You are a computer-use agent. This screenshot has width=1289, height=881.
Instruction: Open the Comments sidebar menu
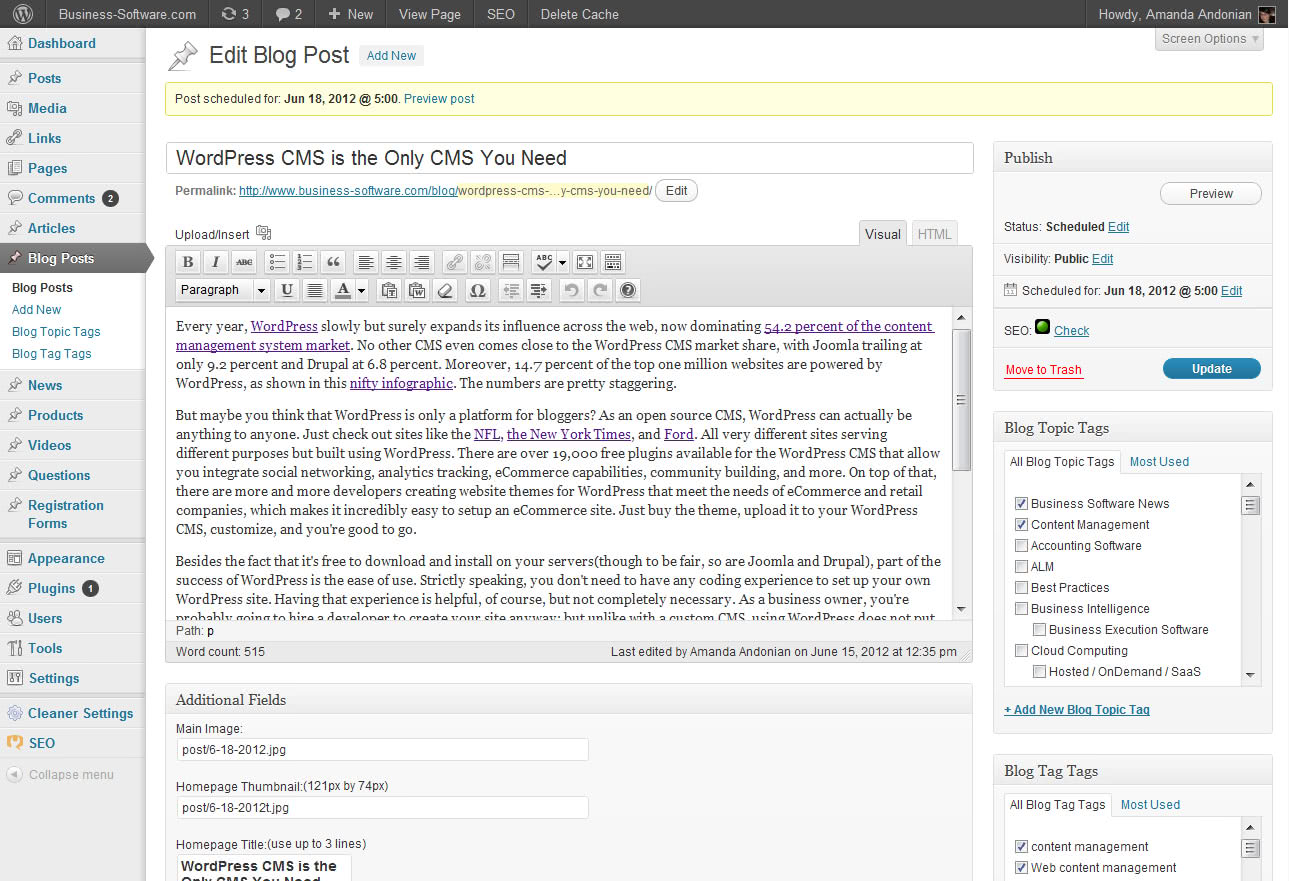(x=72, y=198)
